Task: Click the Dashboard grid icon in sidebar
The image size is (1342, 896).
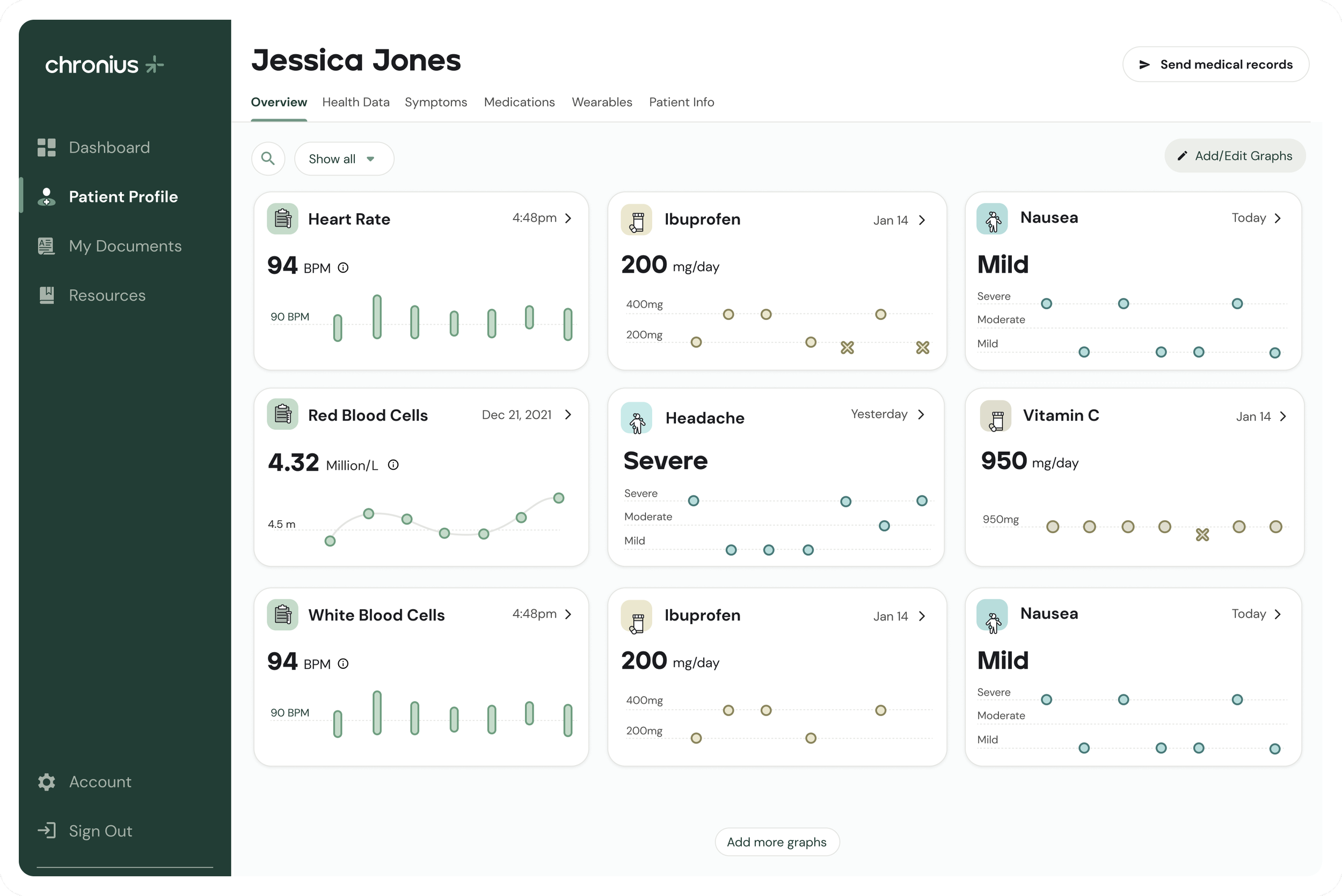Action: tap(46, 148)
